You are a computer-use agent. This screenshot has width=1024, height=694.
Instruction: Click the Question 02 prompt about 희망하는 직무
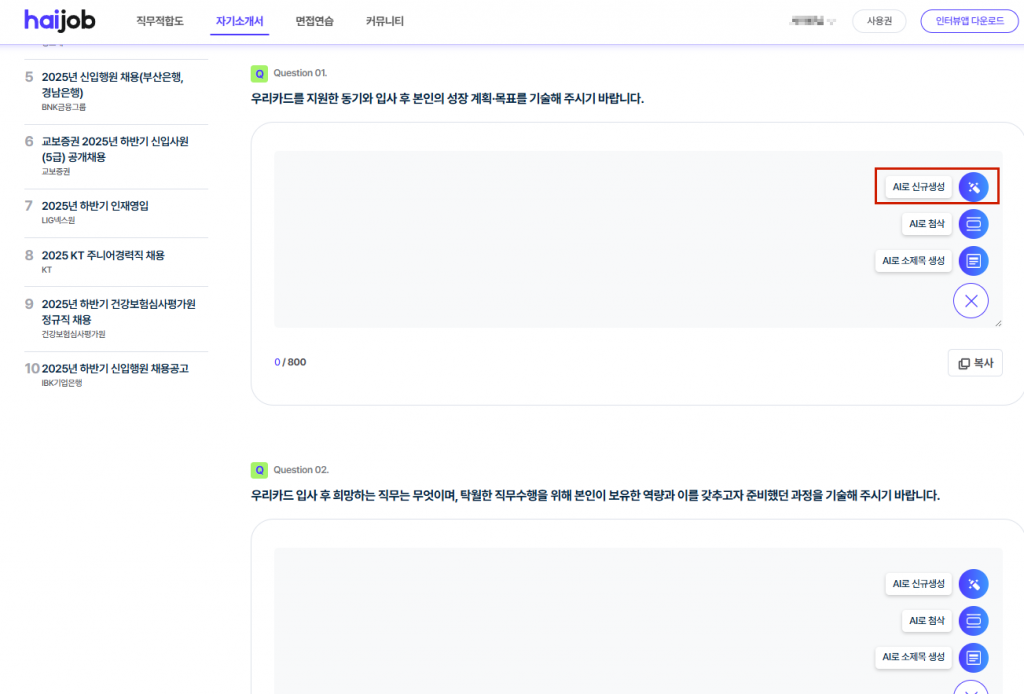pos(596,496)
